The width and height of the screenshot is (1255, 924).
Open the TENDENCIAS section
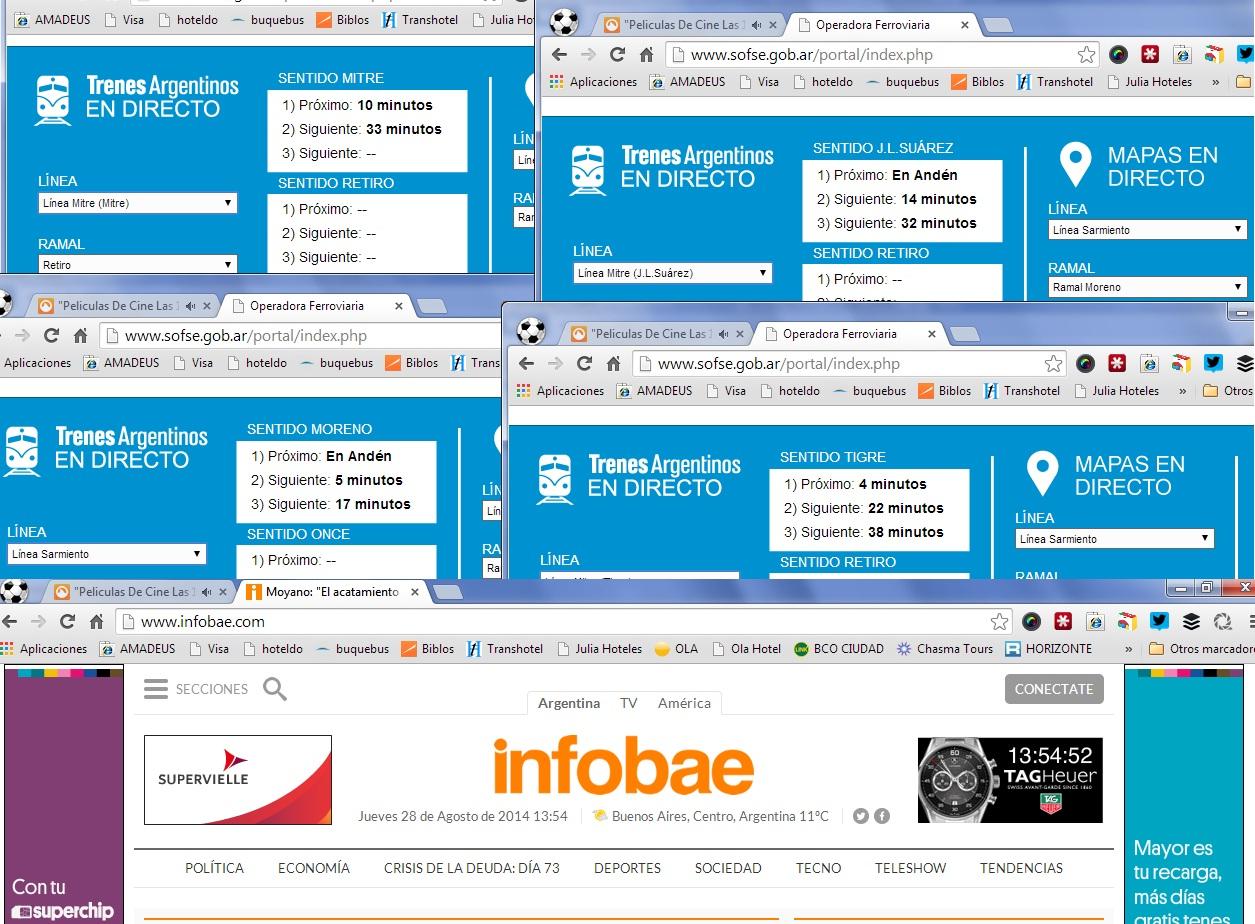[1021, 868]
